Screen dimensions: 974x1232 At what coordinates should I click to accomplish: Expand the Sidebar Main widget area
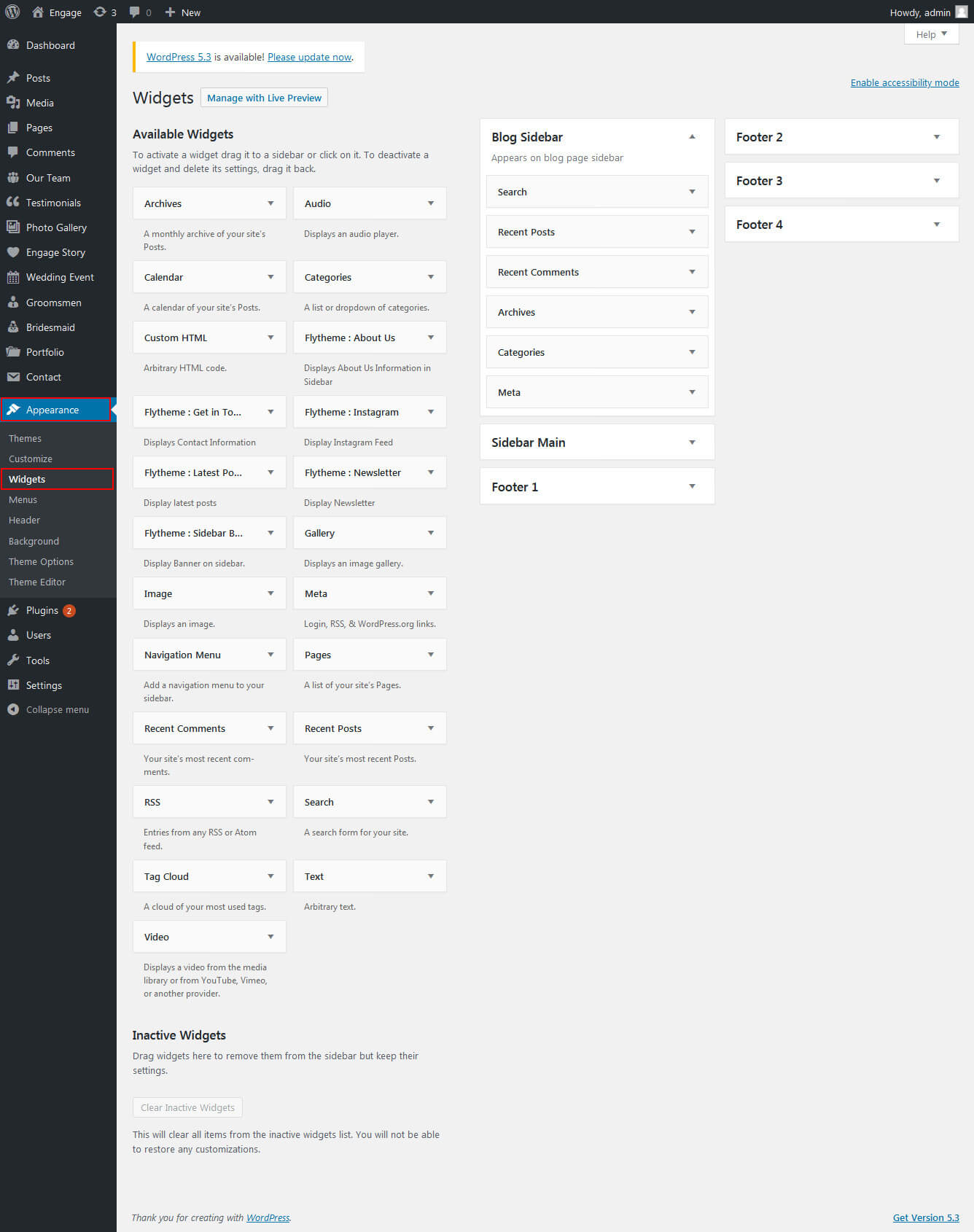(x=692, y=442)
